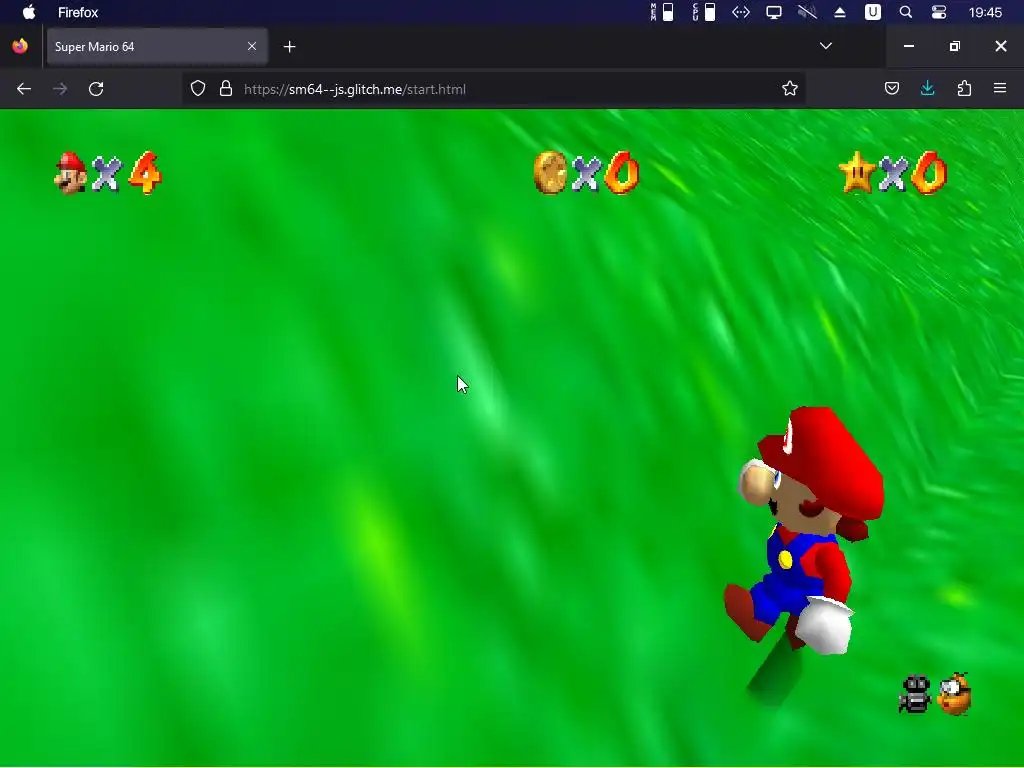Select the Super Mario 64 tab

click(x=157, y=46)
